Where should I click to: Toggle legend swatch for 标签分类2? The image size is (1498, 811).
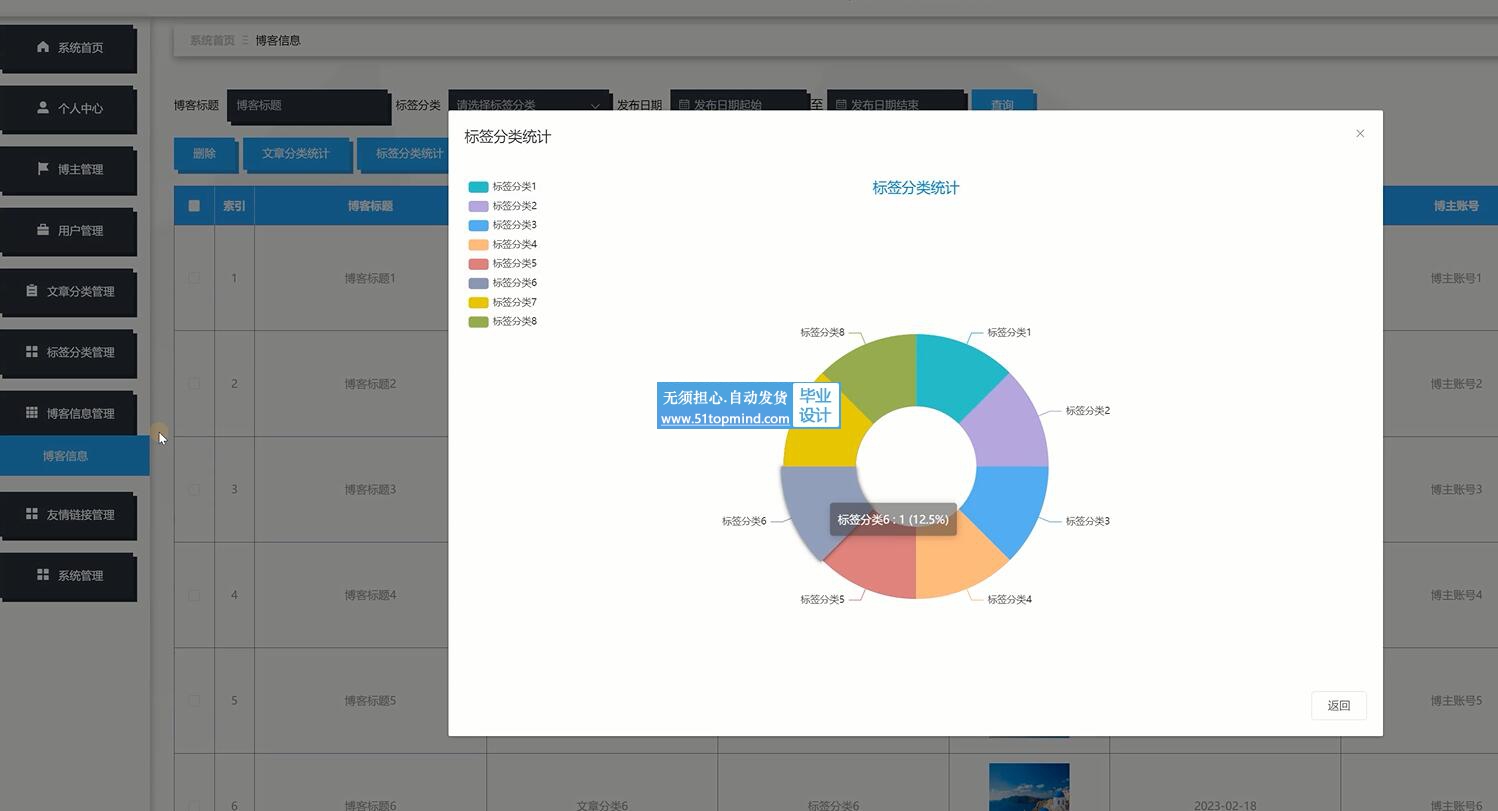coord(478,206)
